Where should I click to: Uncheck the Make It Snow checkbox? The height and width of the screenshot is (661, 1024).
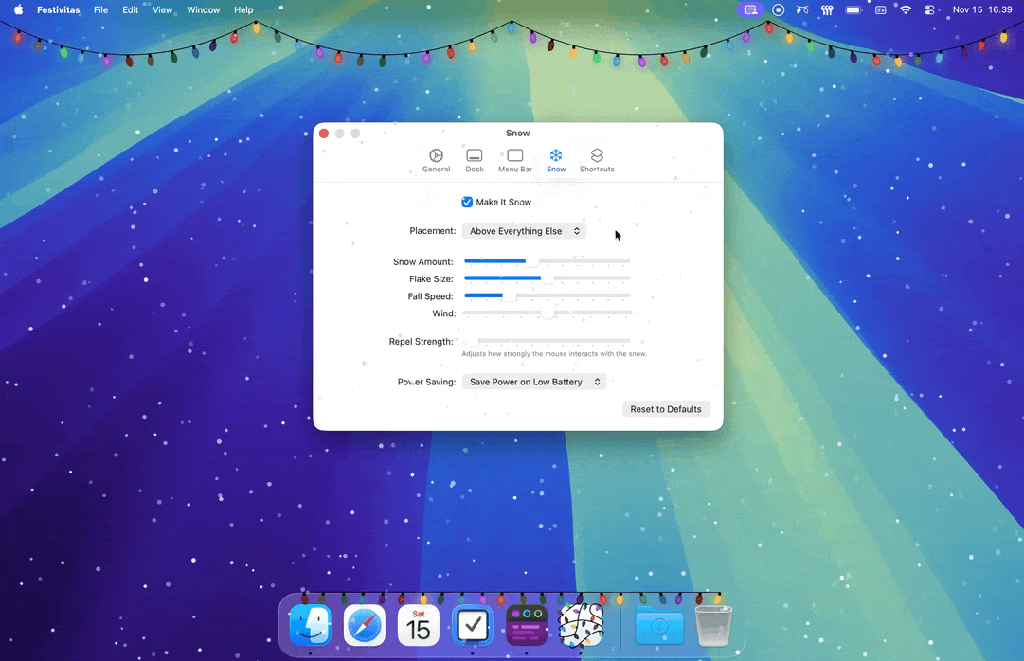[466, 201]
